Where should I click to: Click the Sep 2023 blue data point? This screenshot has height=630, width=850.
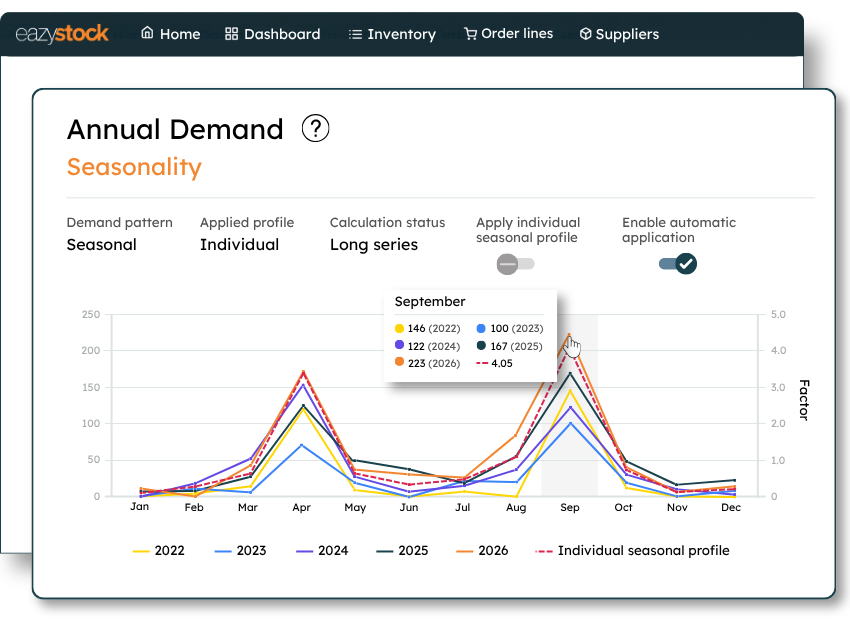coord(570,423)
